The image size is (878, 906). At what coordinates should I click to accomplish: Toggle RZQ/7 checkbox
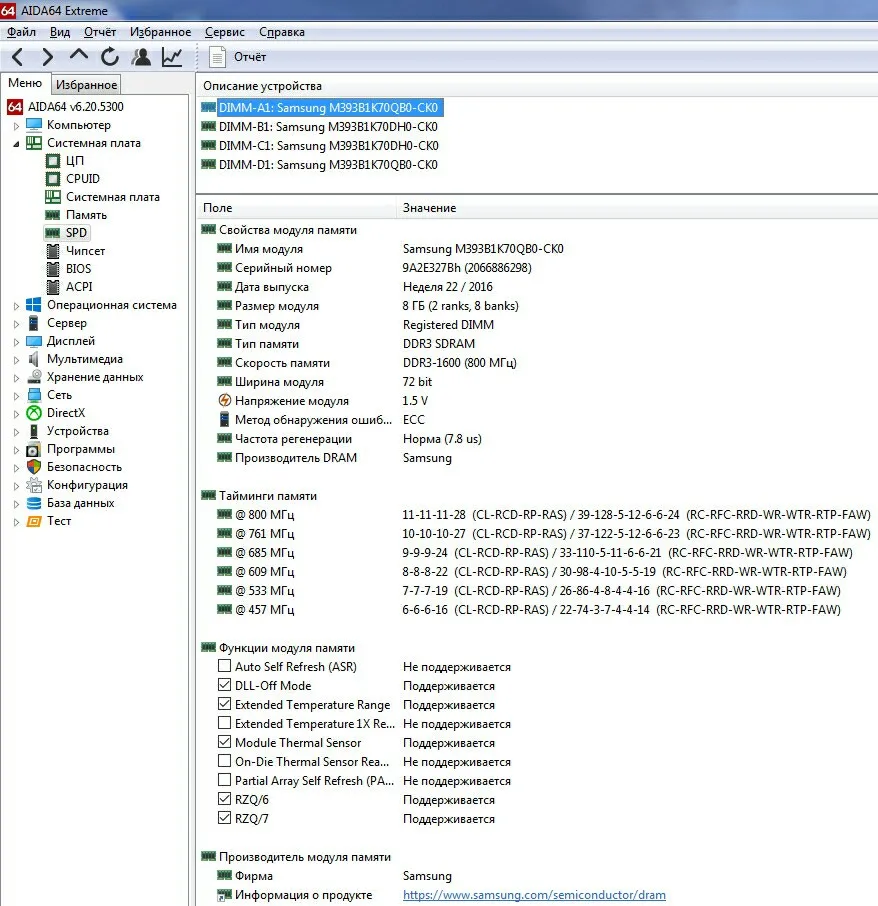click(x=224, y=818)
